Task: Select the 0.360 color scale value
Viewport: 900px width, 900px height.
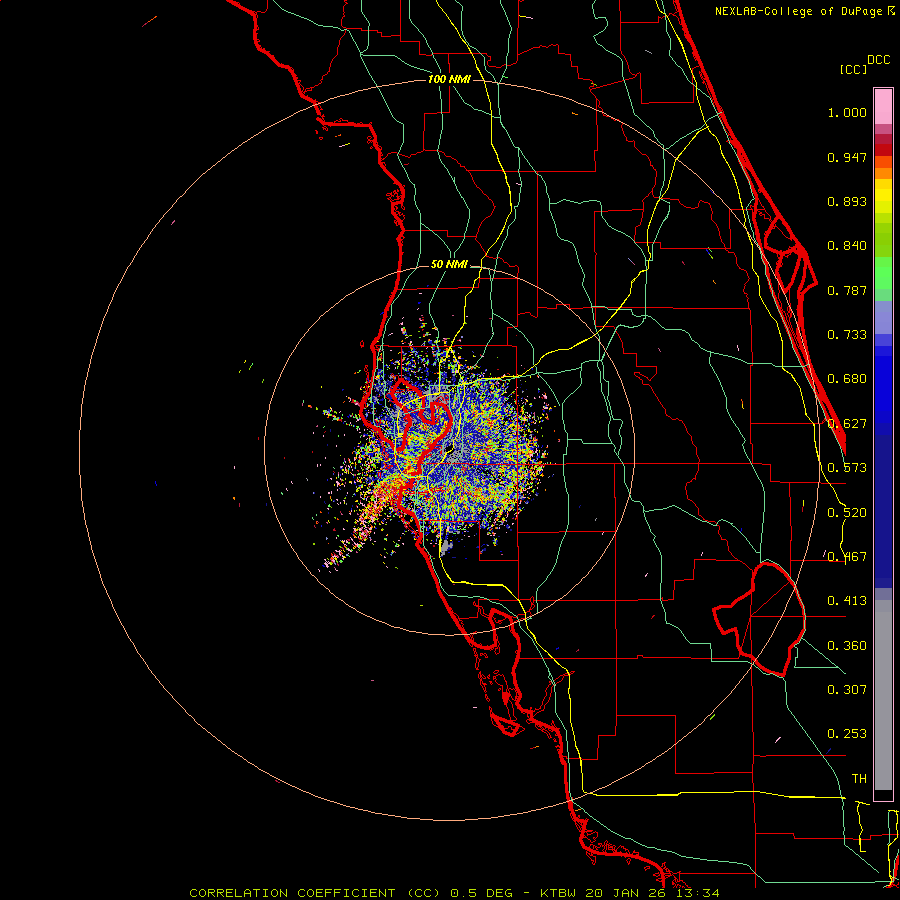Action: pyautogui.click(x=847, y=646)
